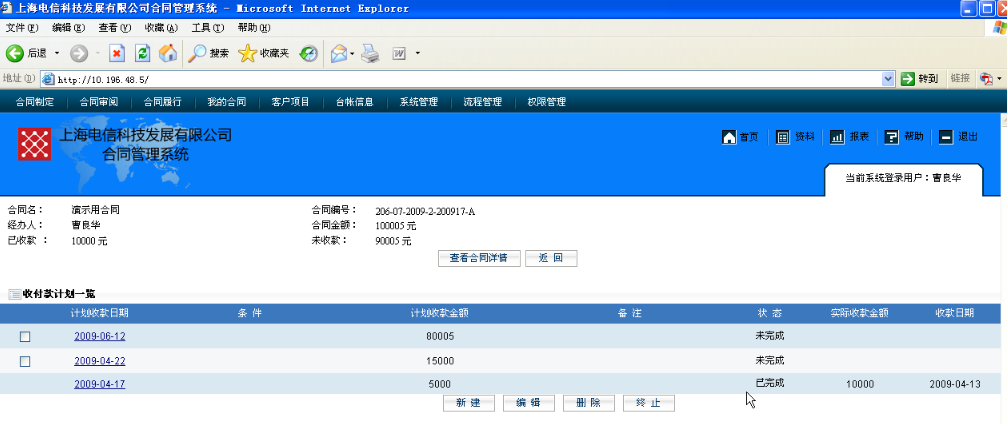Open the 搜索 search magnifier button
Image resolution: width=1007 pixels, height=424 pixels.
point(209,53)
